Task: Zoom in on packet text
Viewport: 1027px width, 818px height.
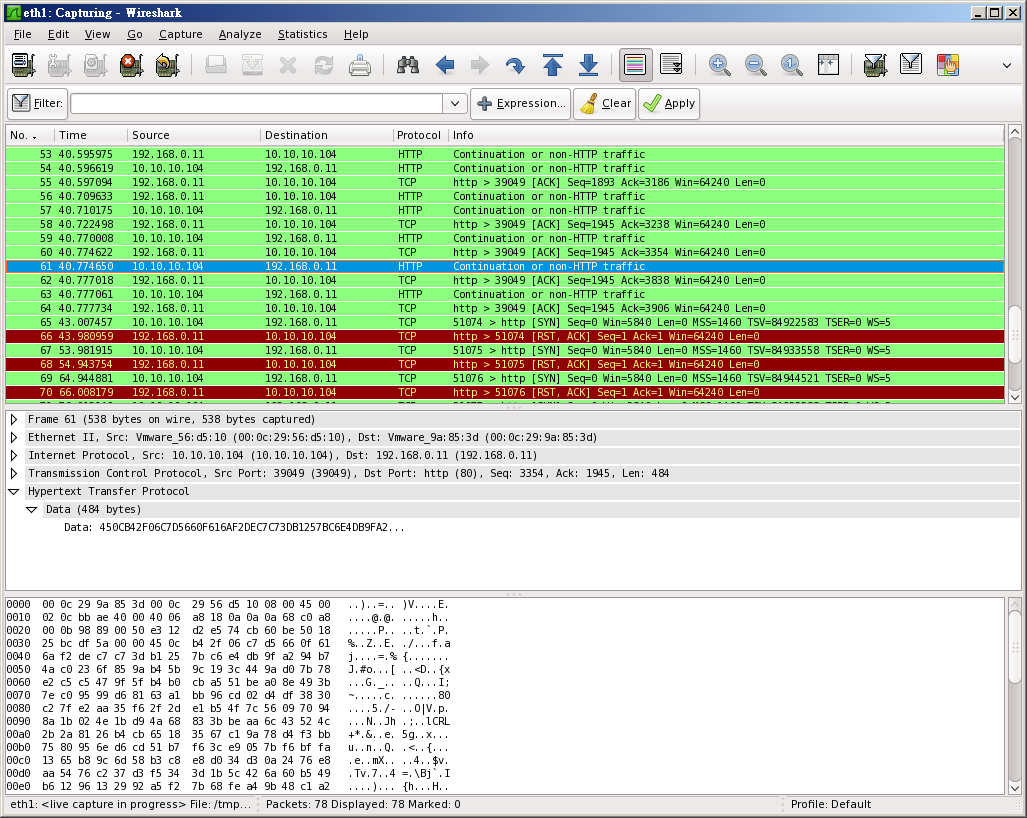Action: pyautogui.click(x=719, y=64)
